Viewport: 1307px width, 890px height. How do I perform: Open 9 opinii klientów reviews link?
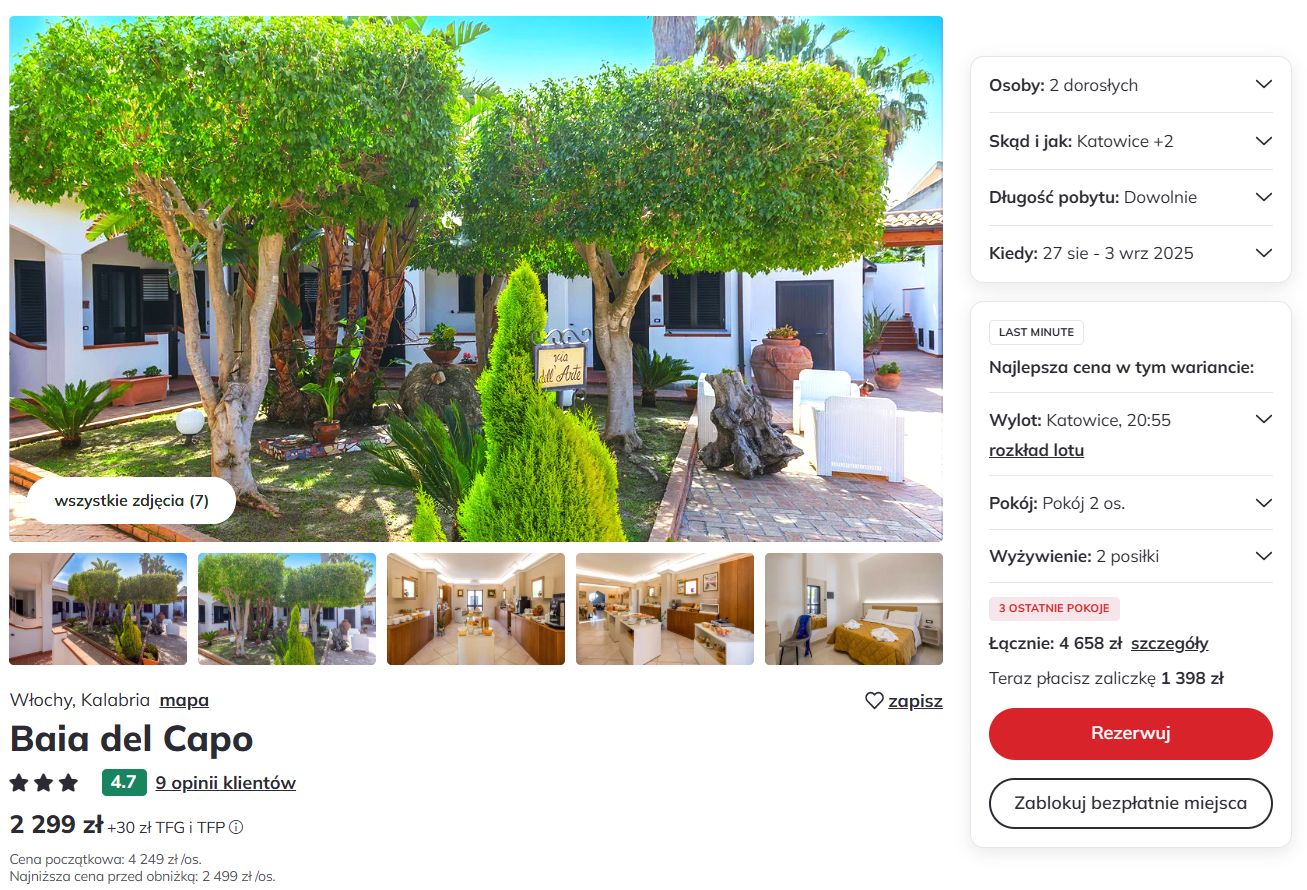[x=226, y=783]
